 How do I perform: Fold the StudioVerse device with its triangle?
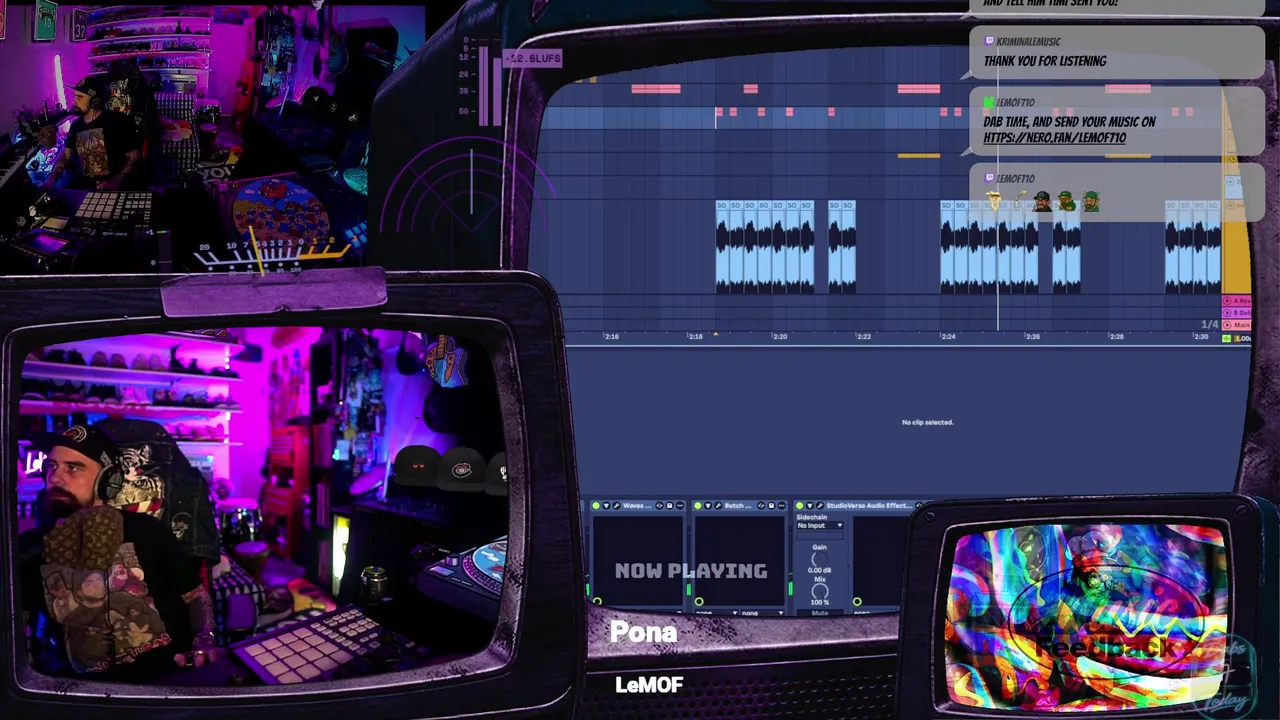tap(810, 506)
